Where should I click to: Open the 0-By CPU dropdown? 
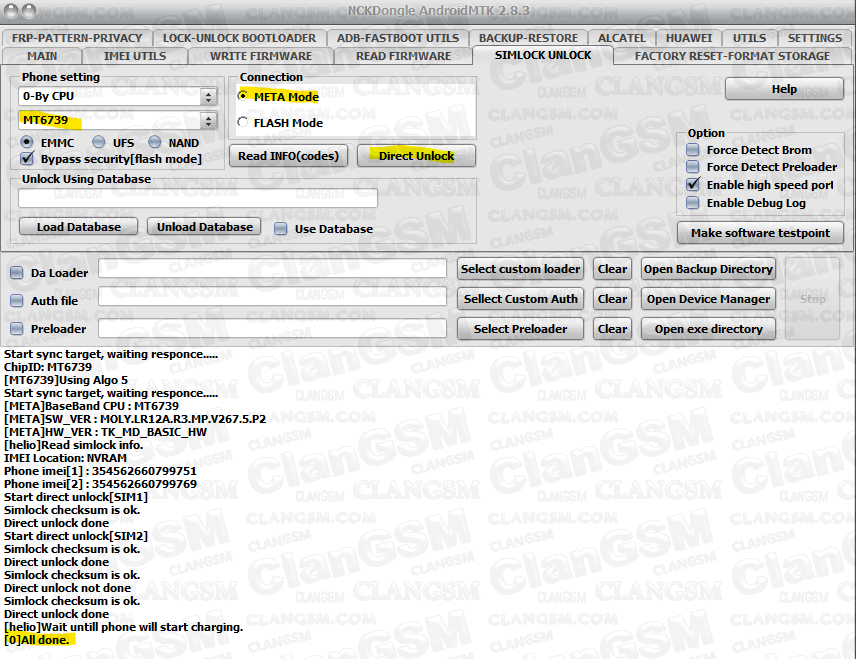pos(118,97)
